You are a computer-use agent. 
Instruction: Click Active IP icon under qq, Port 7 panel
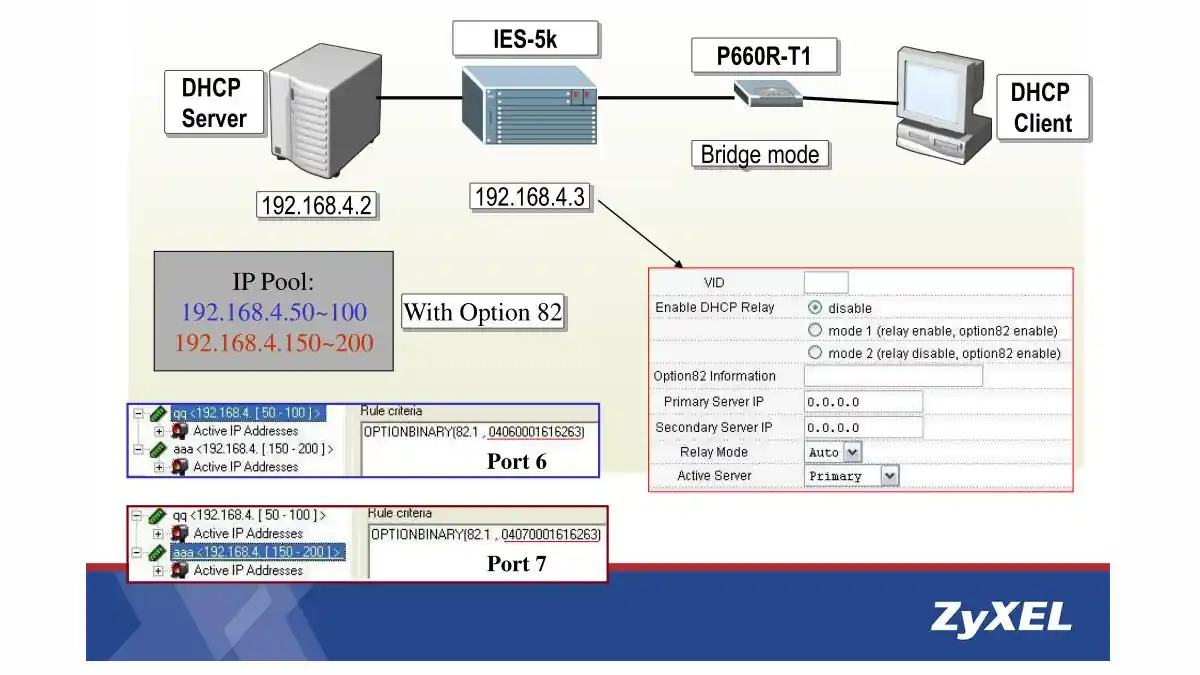[x=180, y=534]
